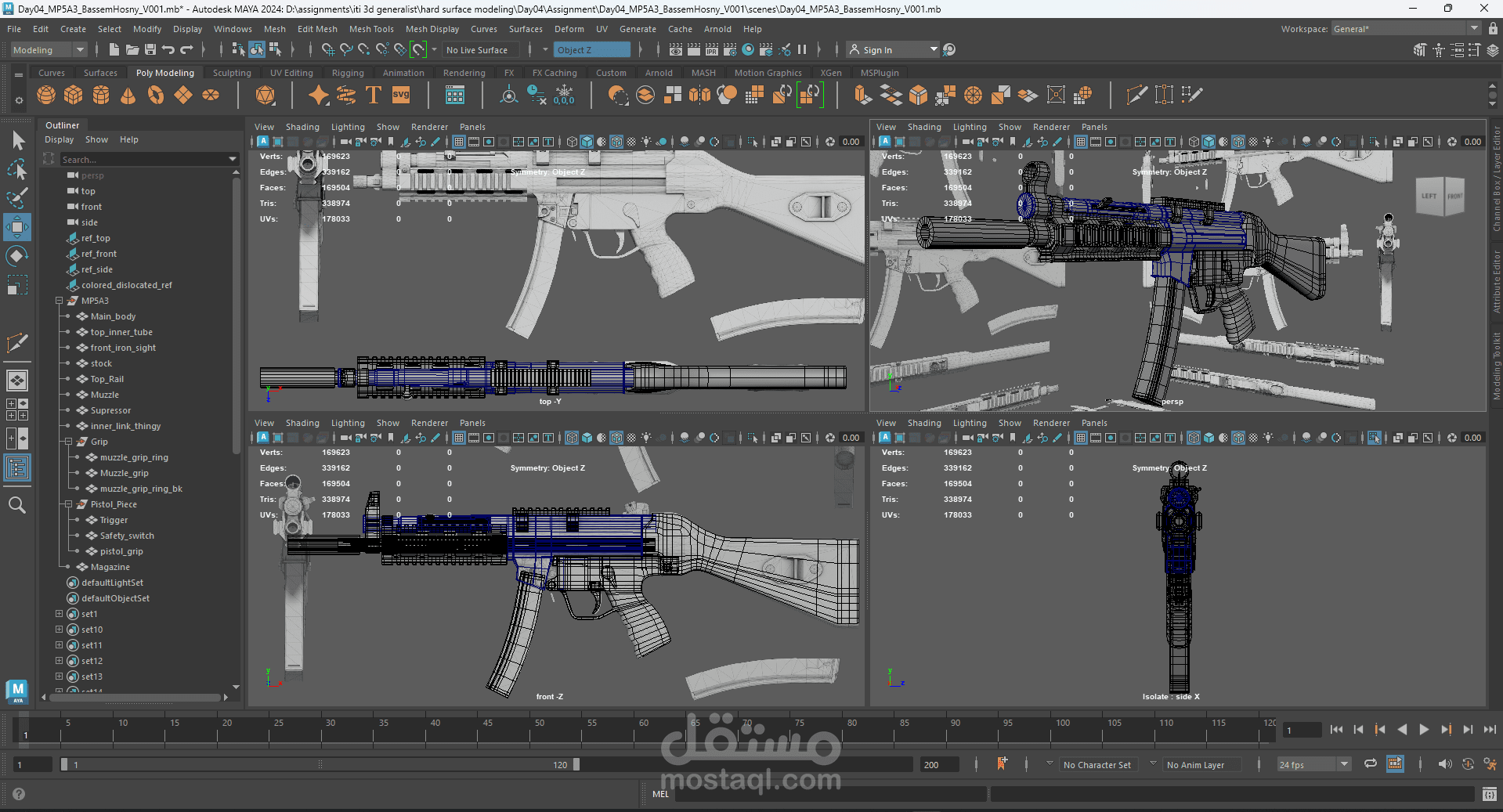The image size is (1503, 812).
Task: Click the SVG import shelf icon
Action: click(401, 96)
